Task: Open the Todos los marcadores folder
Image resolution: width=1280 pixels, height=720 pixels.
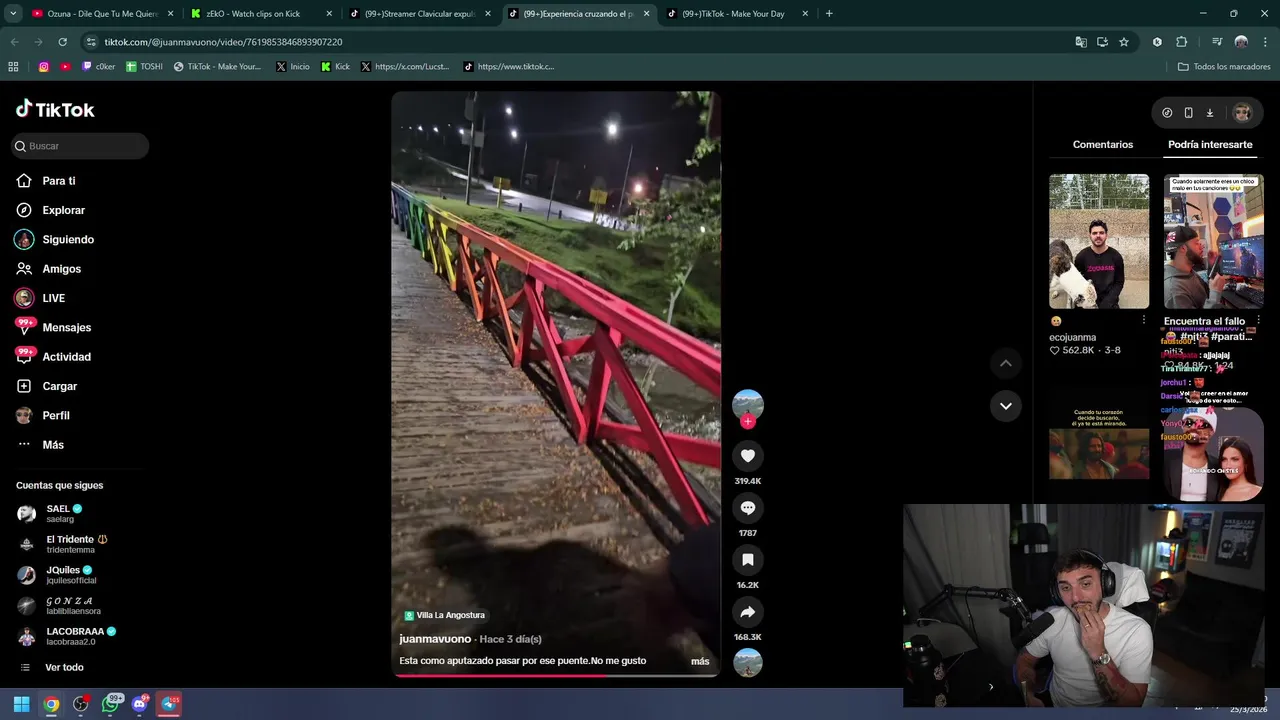Action: tap(1224, 67)
